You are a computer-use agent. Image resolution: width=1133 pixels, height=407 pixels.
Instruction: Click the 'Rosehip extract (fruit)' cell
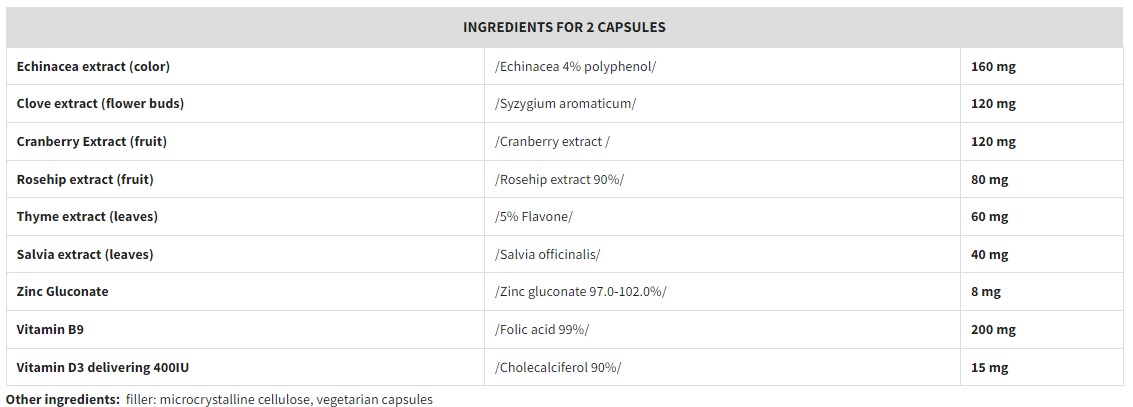(x=85, y=180)
